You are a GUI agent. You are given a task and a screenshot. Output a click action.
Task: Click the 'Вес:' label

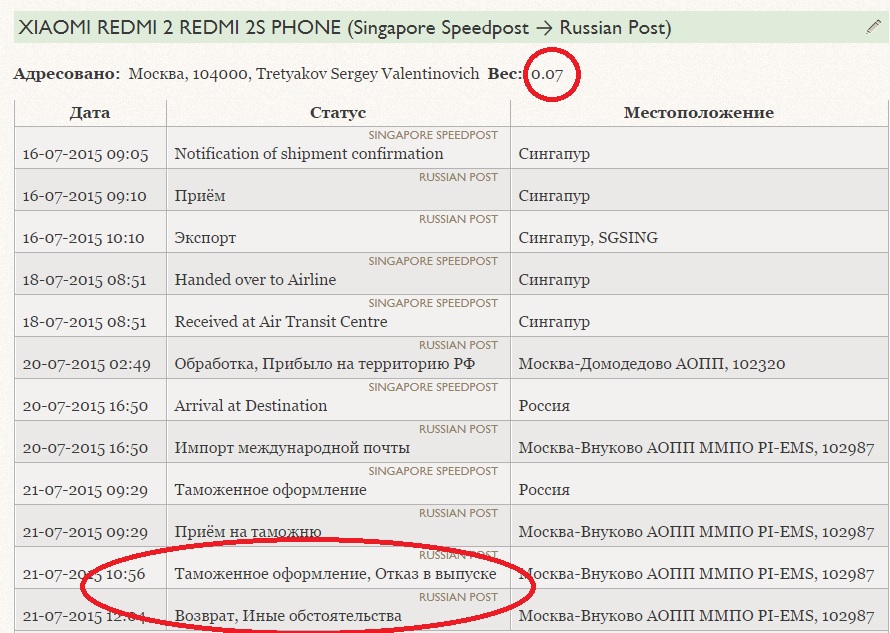click(x=505, y=74)
